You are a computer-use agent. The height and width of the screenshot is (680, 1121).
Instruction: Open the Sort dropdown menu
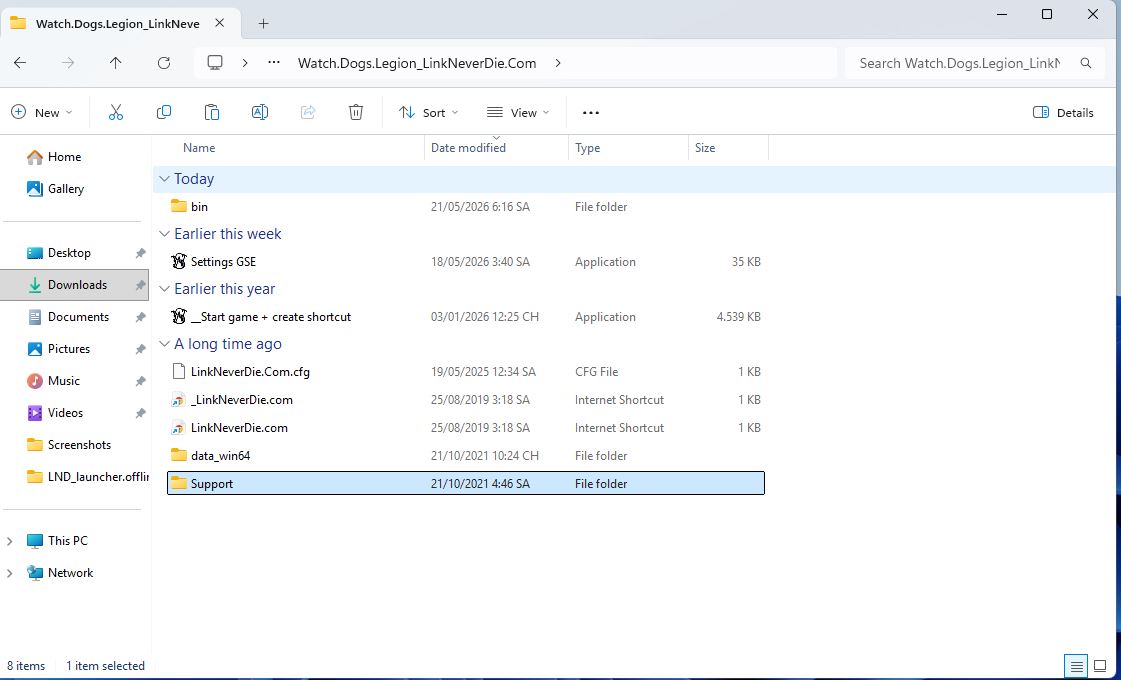(x=428, y=112)
